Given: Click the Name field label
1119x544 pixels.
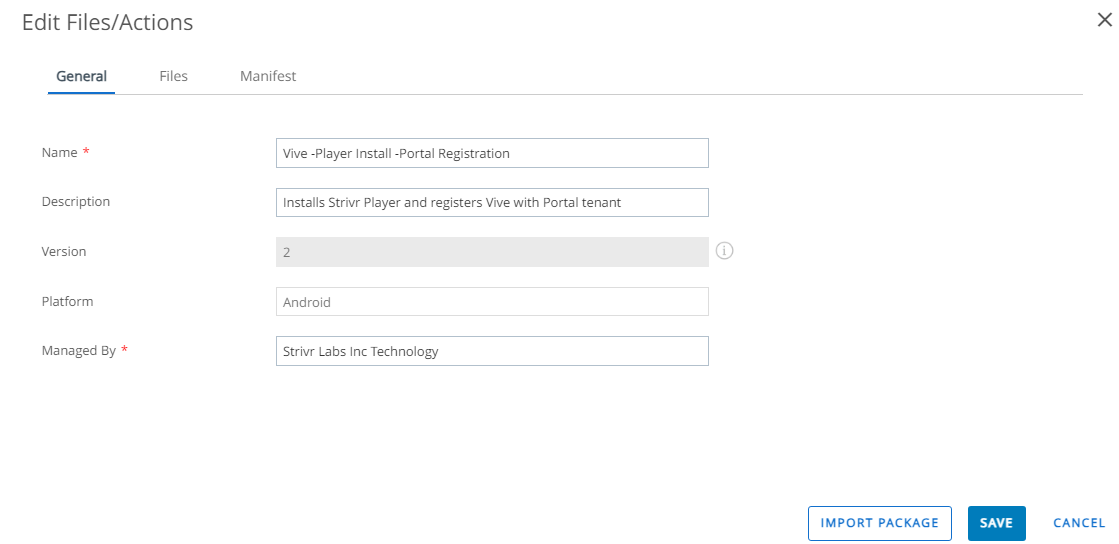Looking at the screenshot, I should tap(59, 152).
